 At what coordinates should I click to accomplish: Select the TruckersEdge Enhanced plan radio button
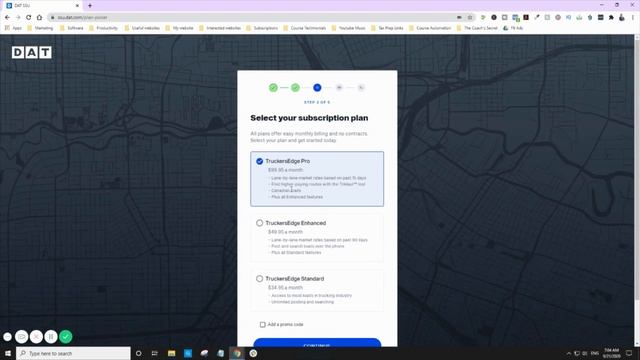click(260, 223)
